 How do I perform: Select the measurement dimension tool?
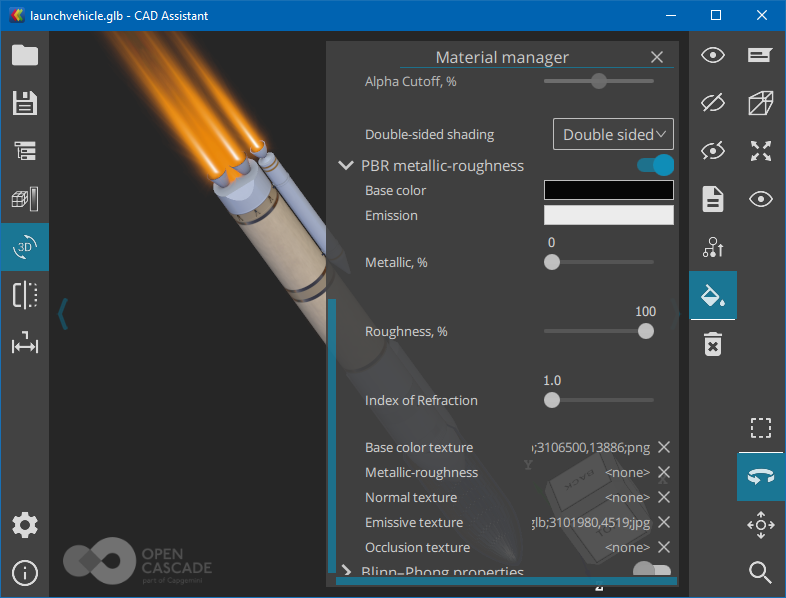25,344
